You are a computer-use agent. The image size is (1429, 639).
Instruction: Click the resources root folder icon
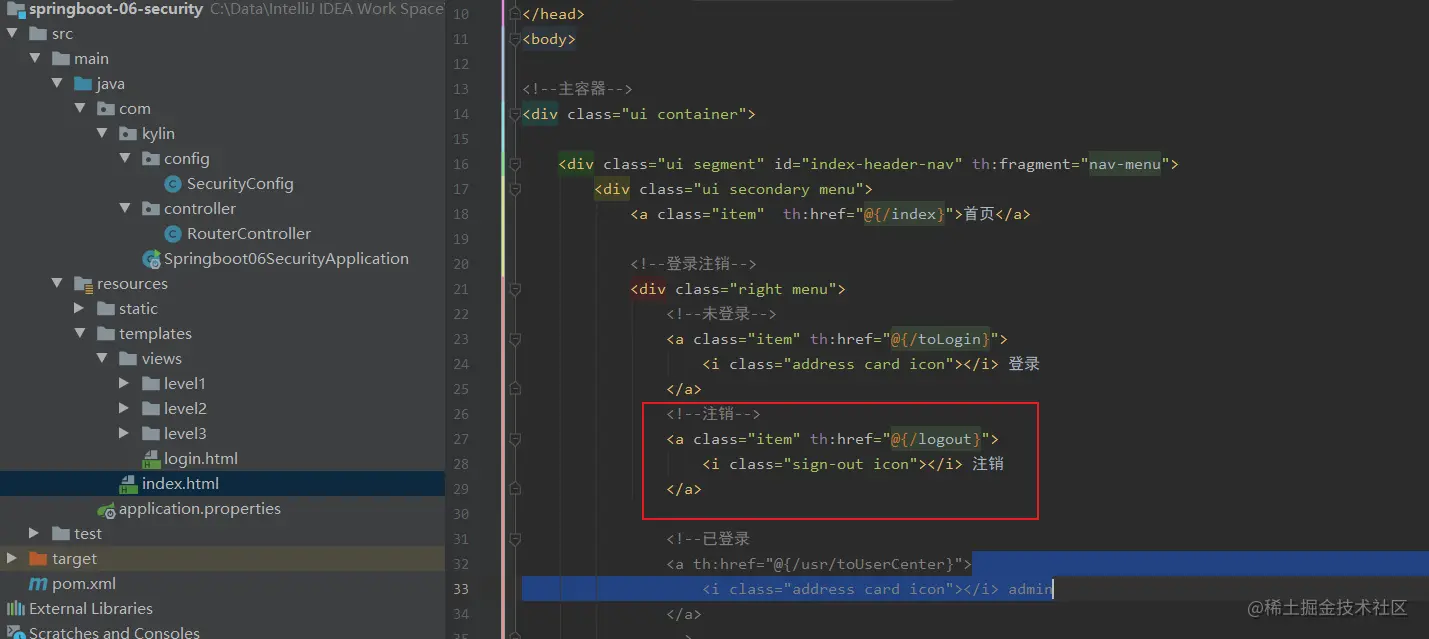tap(83, 284)
